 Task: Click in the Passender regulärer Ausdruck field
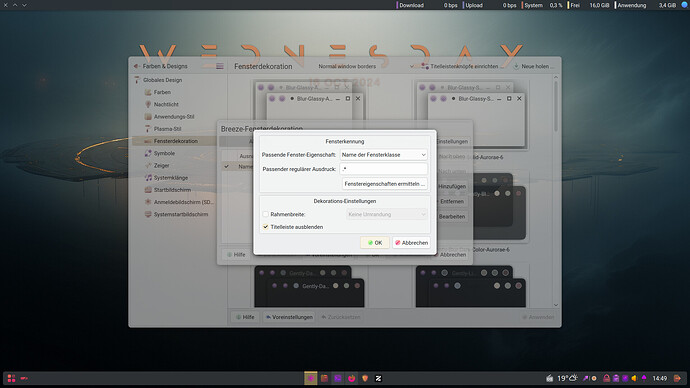click(383, 169)
